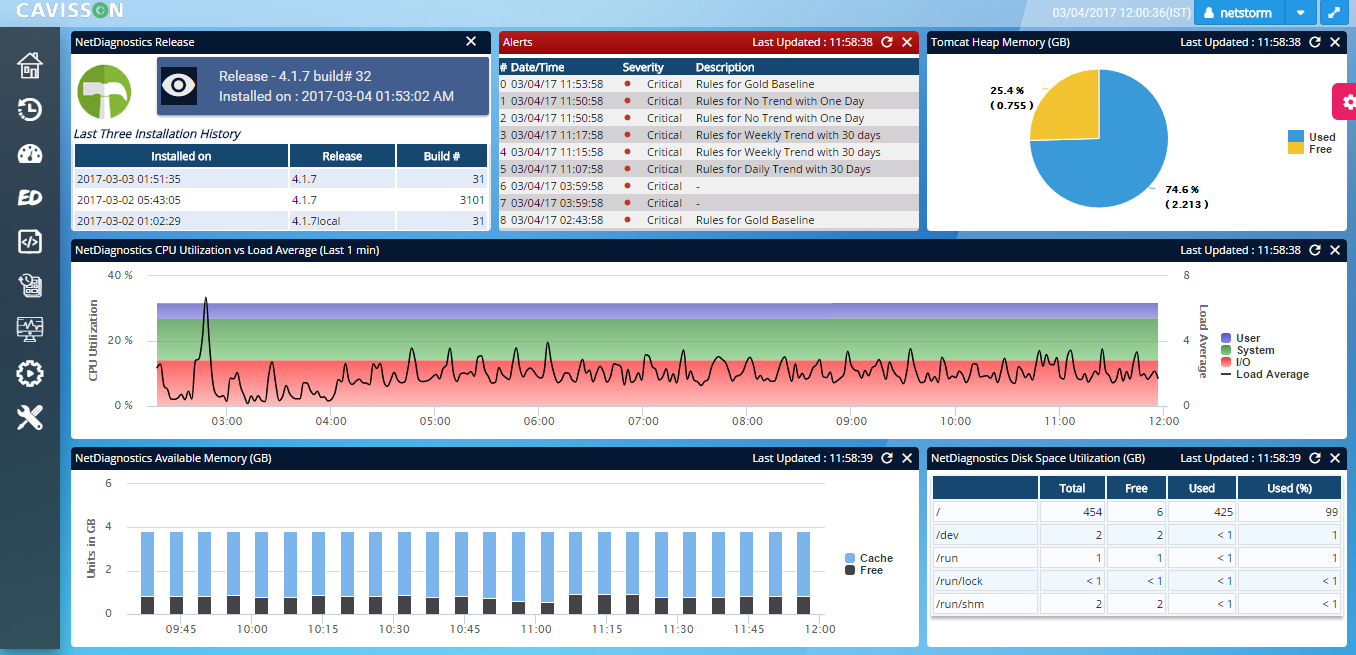Viewport: 1356px width, 655px height.
Task: Close the Tomcat Heap Memory widget
Action: [x=1334, y=42]
